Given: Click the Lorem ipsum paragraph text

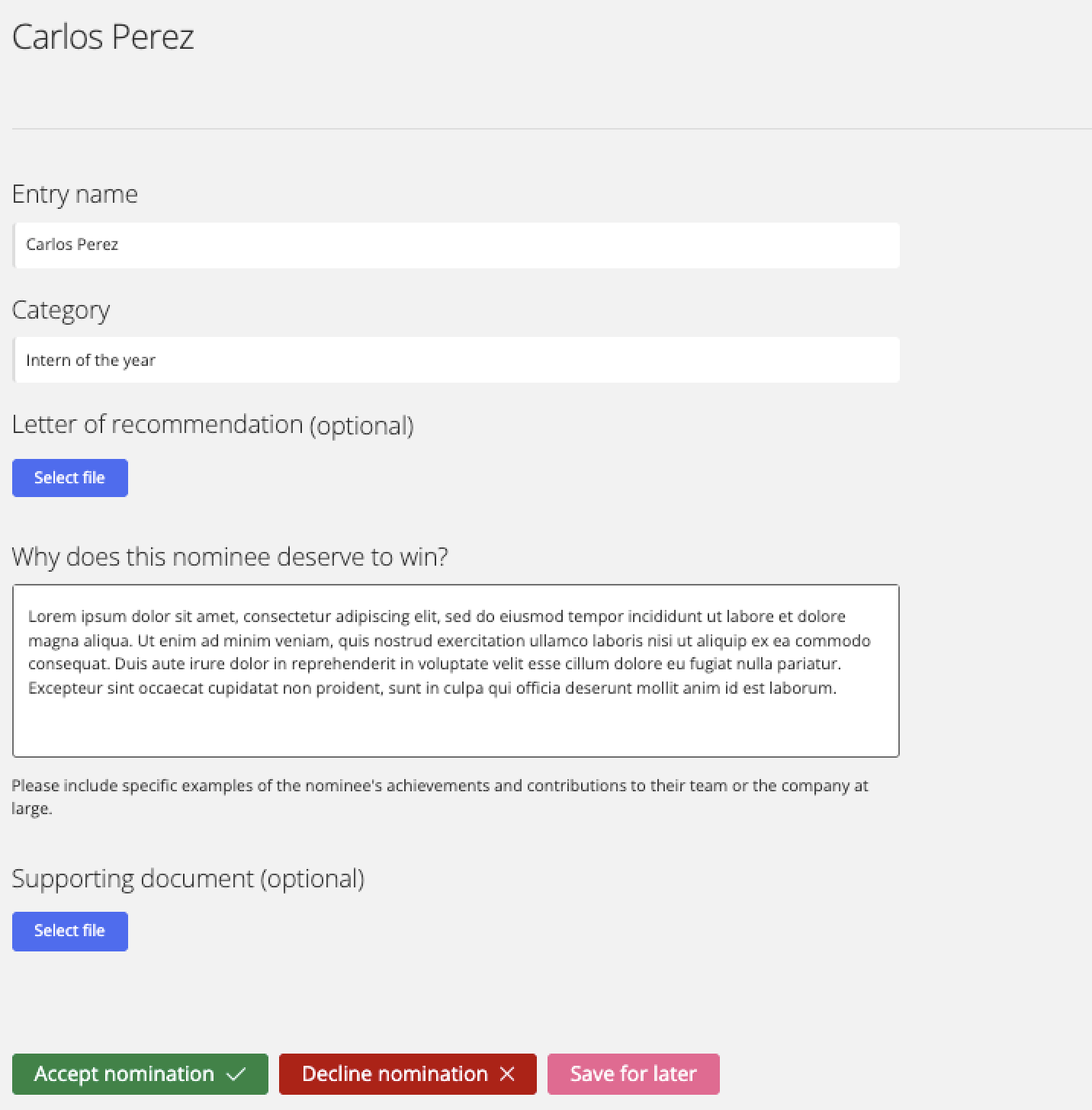Looking at the screenshot, I should pos(449,652).
